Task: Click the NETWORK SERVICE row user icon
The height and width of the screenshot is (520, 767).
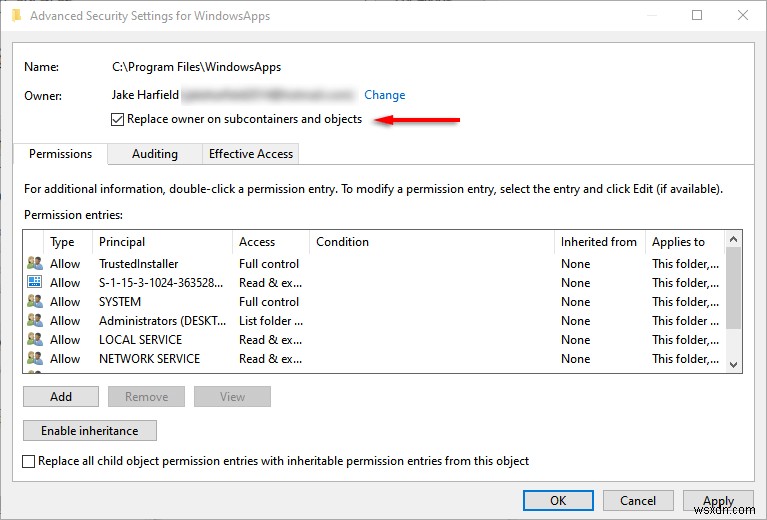Action: [x=35, y=359]
